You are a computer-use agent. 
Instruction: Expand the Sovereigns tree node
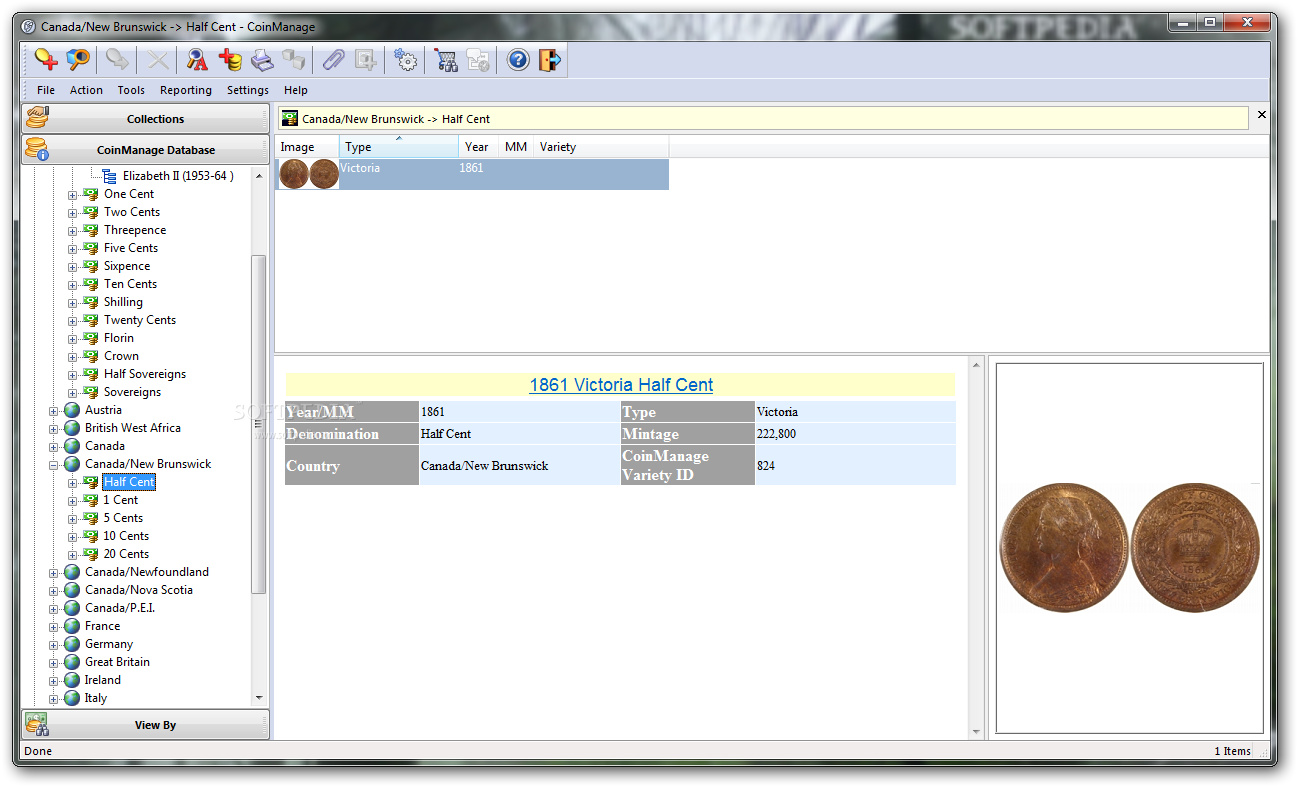coord(72,392)
